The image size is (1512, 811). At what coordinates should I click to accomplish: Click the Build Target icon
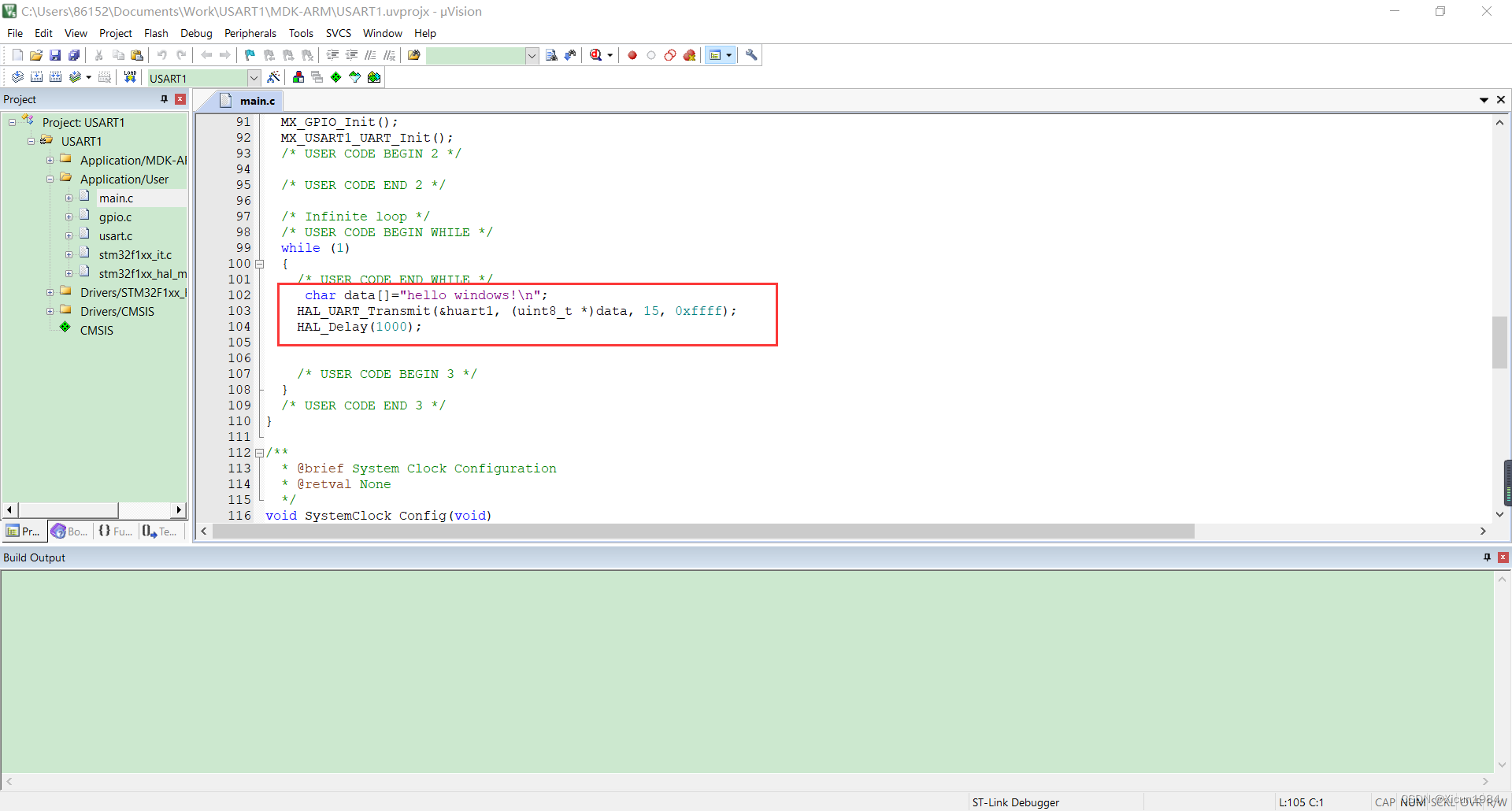point(36,76)
